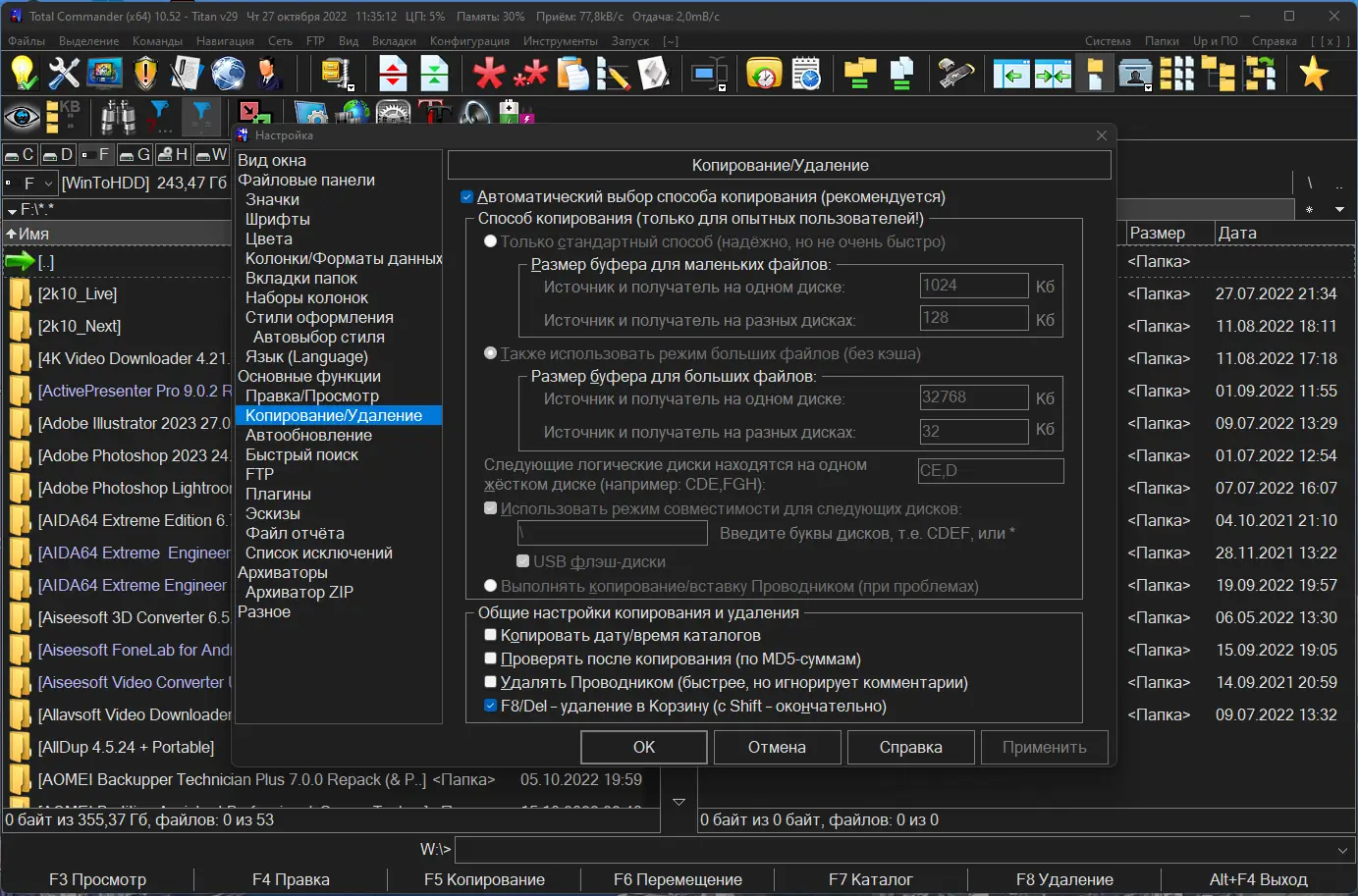Select the standard copy method only radio button
Image resolution: width=1358 pixels, height=896 pixels.
tap(491, 241)
